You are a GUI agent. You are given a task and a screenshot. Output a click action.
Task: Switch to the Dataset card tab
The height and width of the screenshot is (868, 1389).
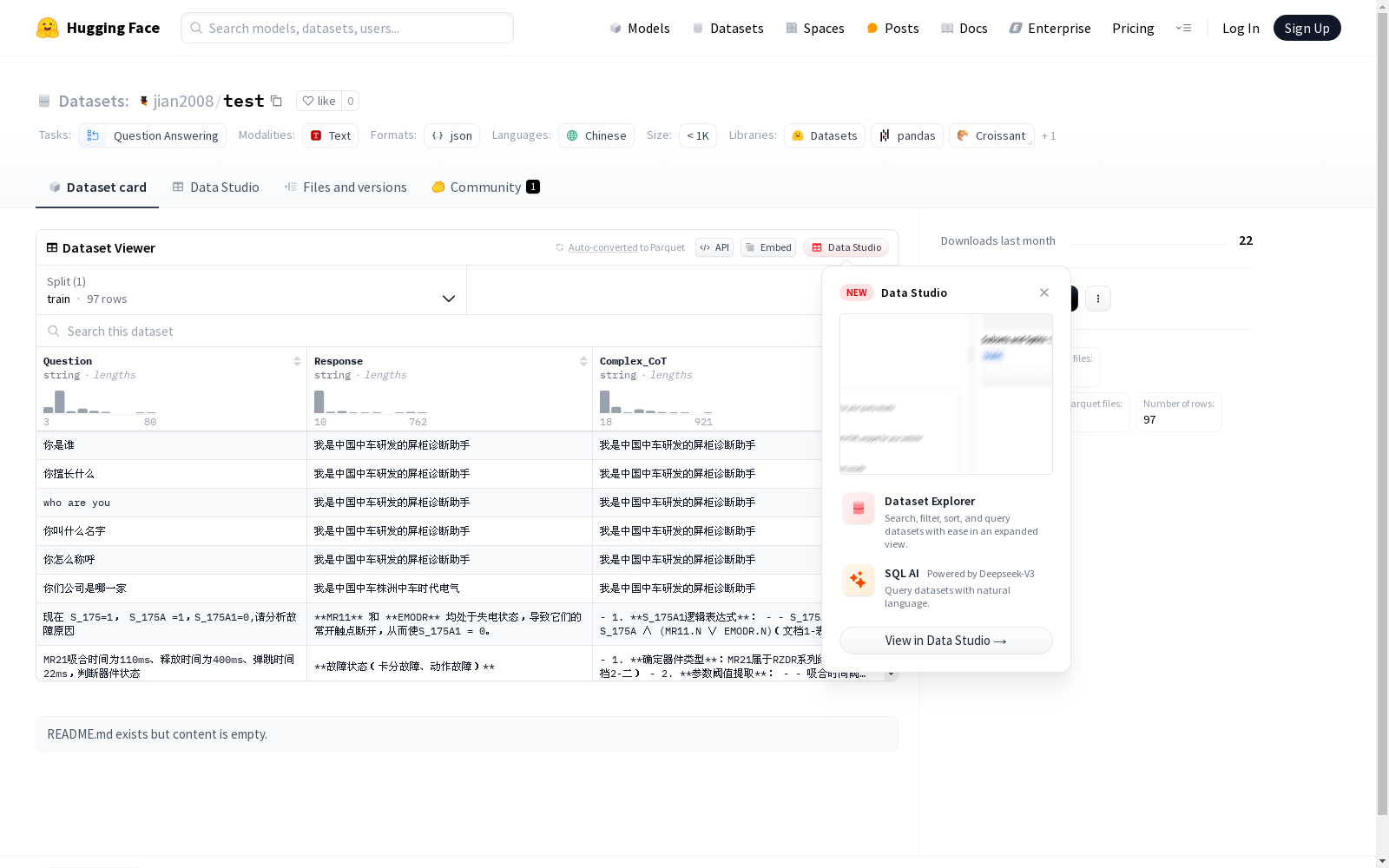[97, 187]
